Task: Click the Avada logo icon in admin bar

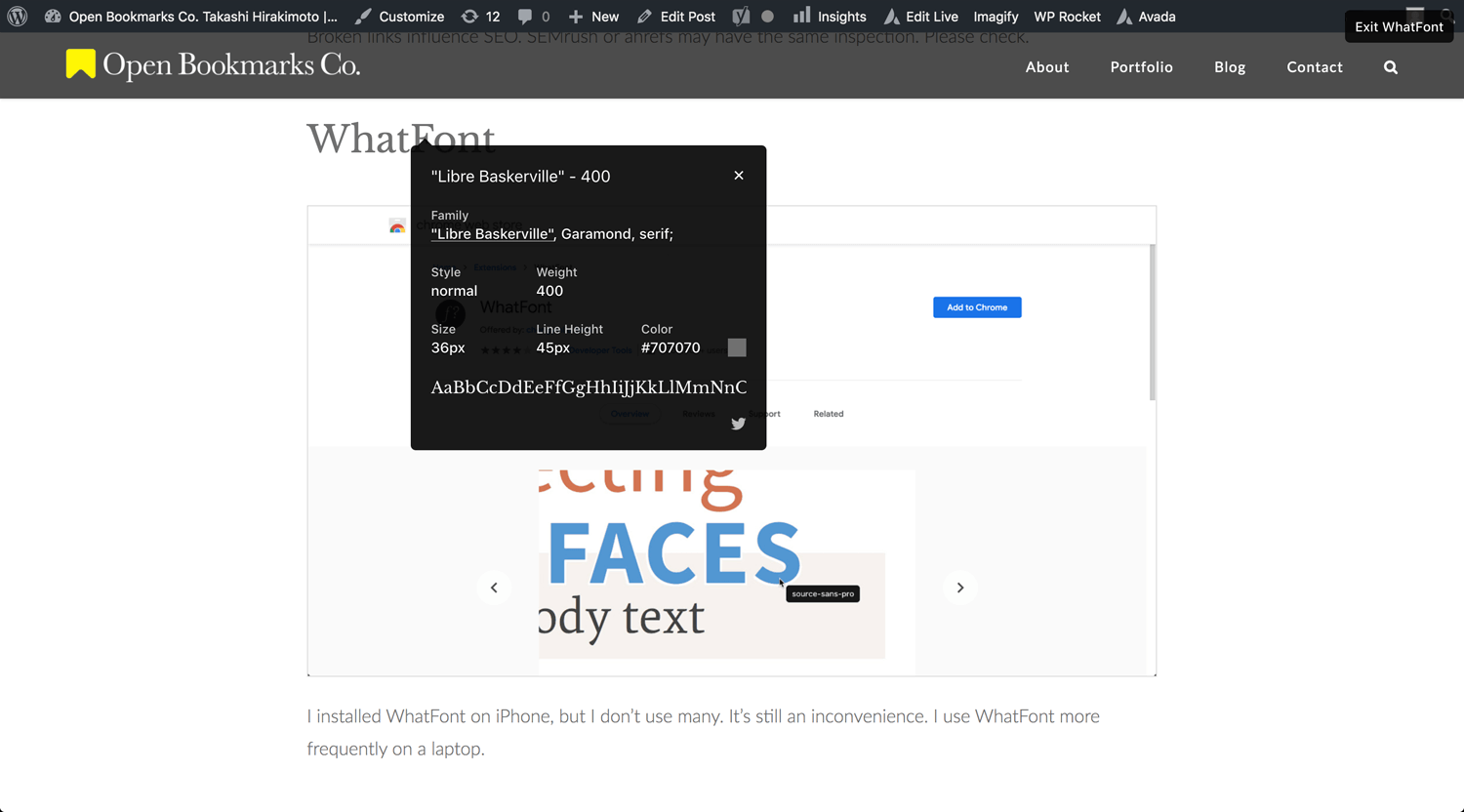Action: coord(1124,17)
